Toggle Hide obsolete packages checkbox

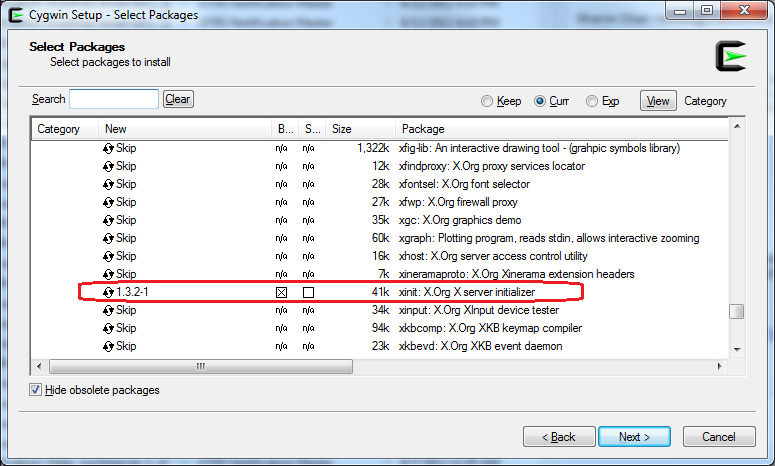[35, 390]
